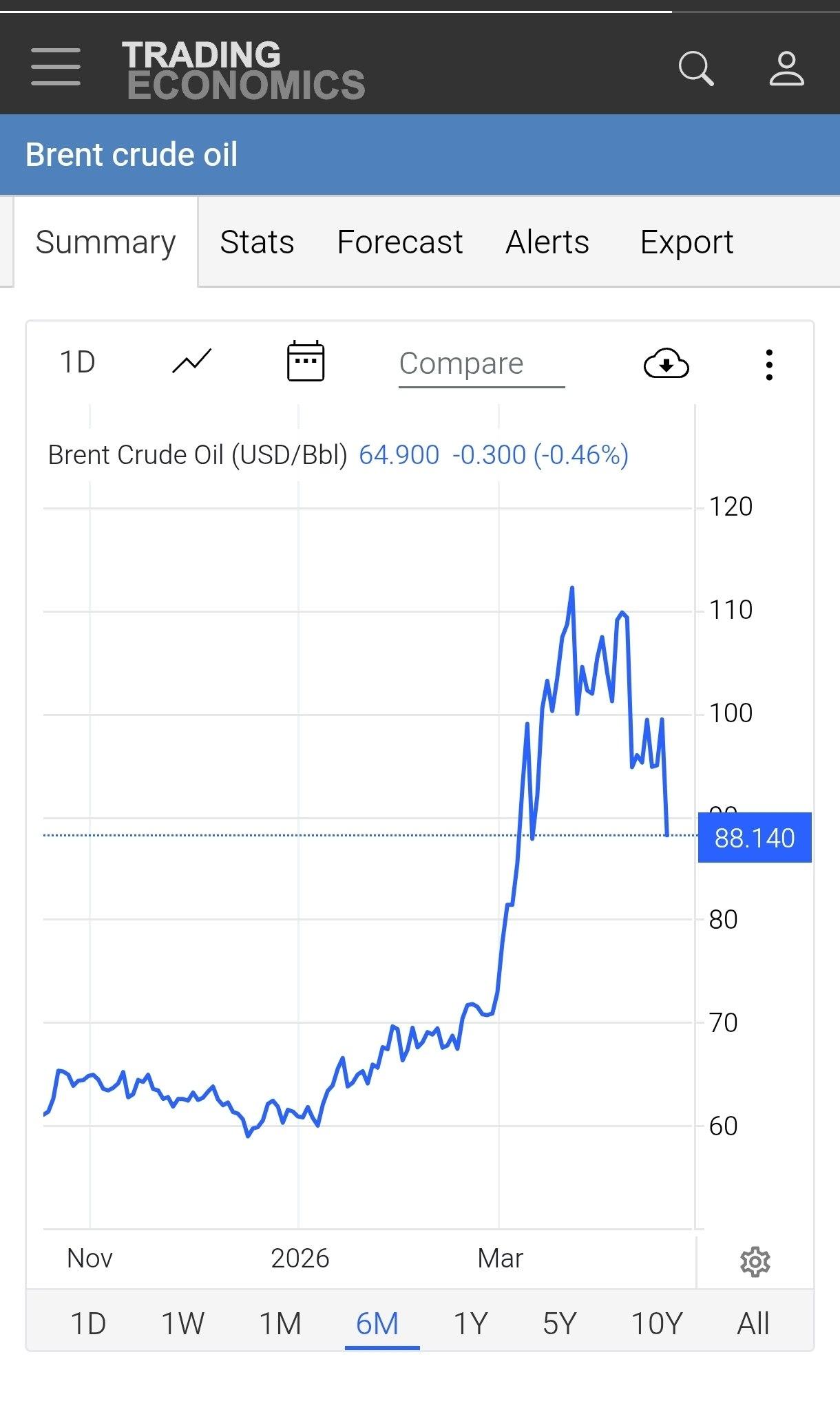Image resolution: width=840 pixels, height=1401 pixels.
Task: Select the Alerts tab
Action: pos(547,242)
